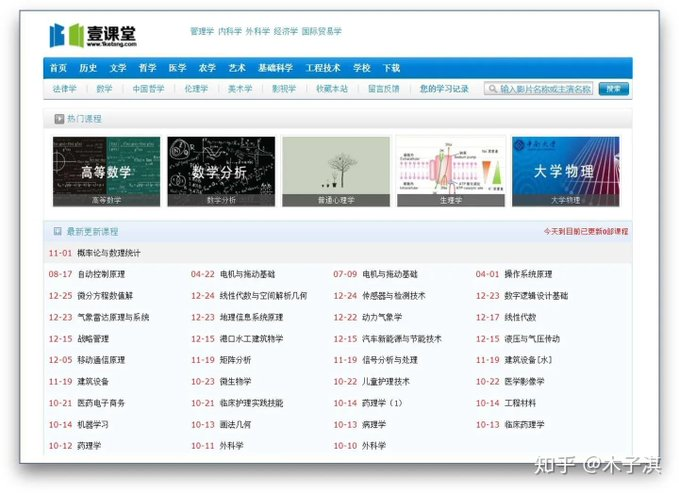
Task: Open the 移动通信原理 course dated 12-05
Action: [101, 360]
